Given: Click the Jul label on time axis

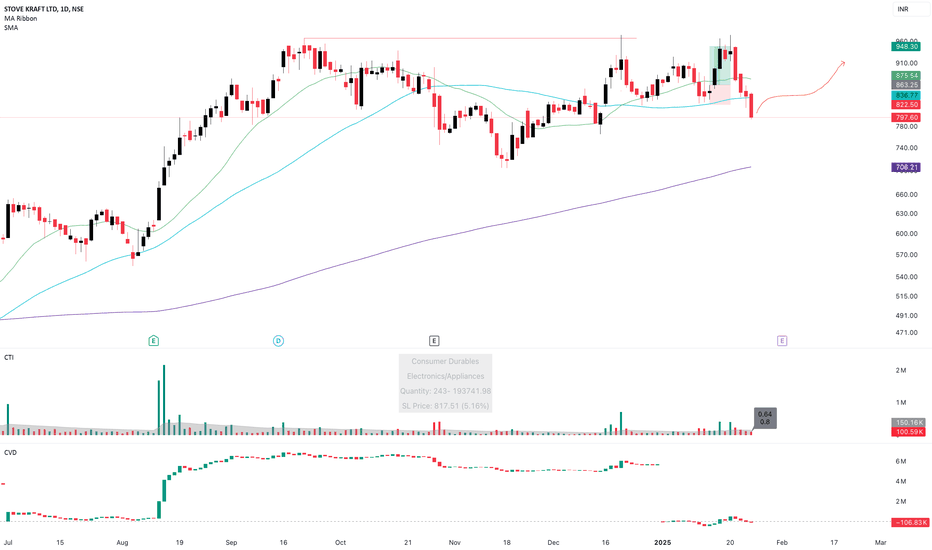Looking at the screenshot, I should pos(8,542).
